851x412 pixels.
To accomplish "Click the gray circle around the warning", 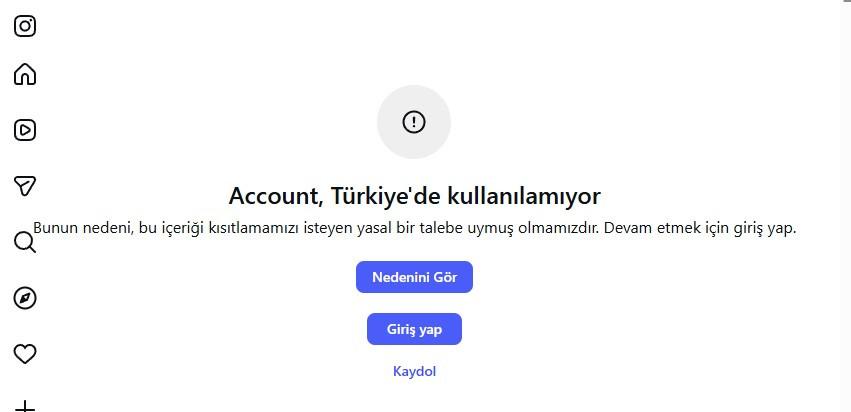I will pyautogui.click(x=414, y=122).
